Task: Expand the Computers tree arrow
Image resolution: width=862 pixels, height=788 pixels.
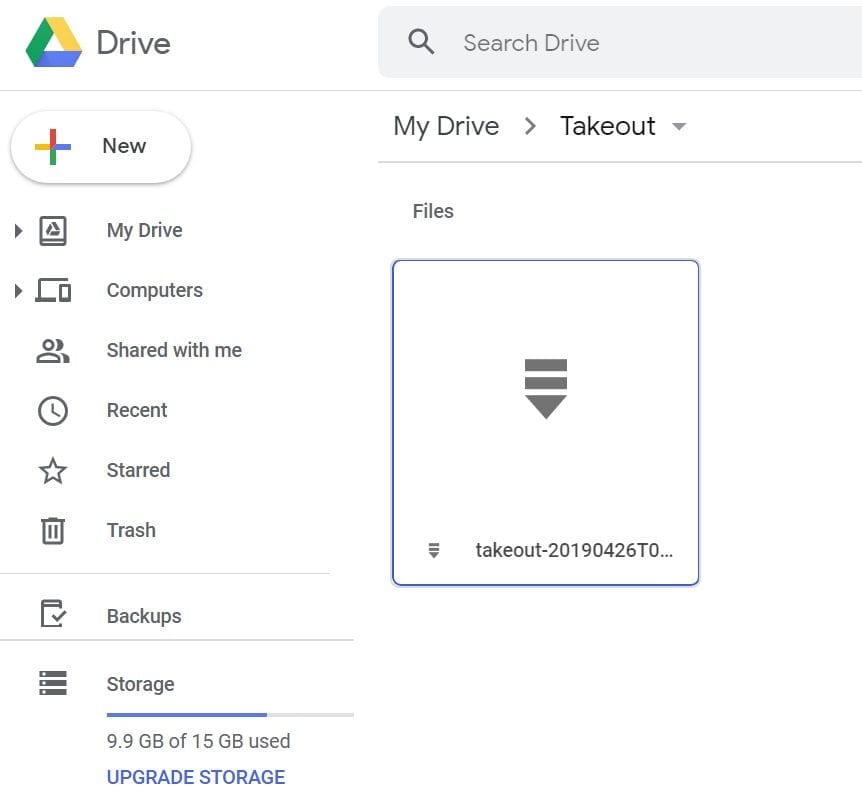Action: [18, 290]
